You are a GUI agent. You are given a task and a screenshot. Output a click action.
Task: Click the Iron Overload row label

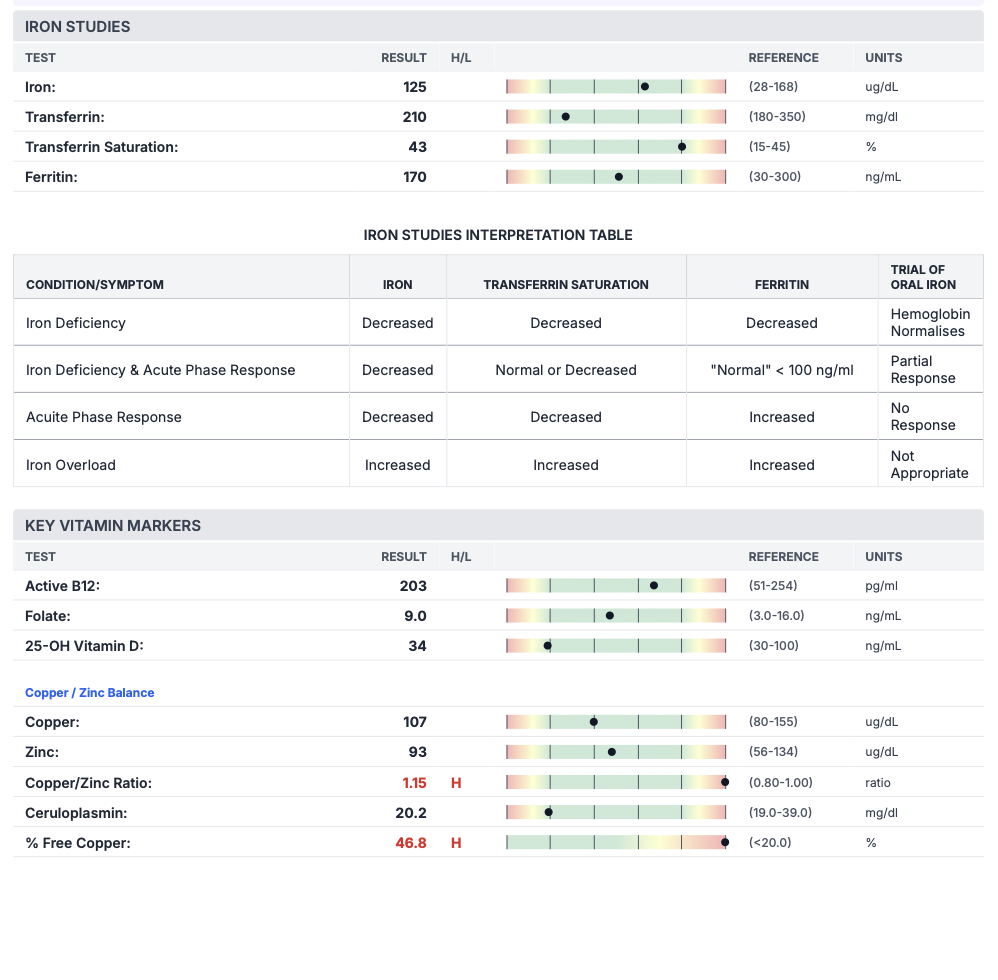[x=71, y=465]
